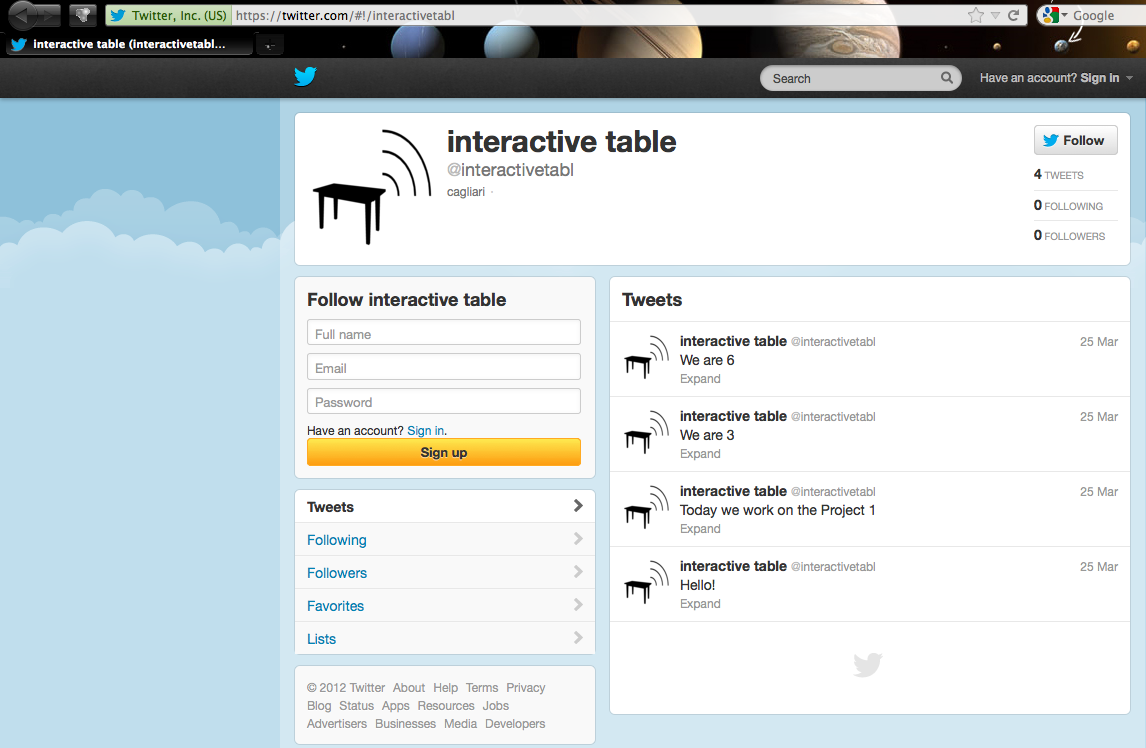
Task: Click the About footer link
Action: 409,687
